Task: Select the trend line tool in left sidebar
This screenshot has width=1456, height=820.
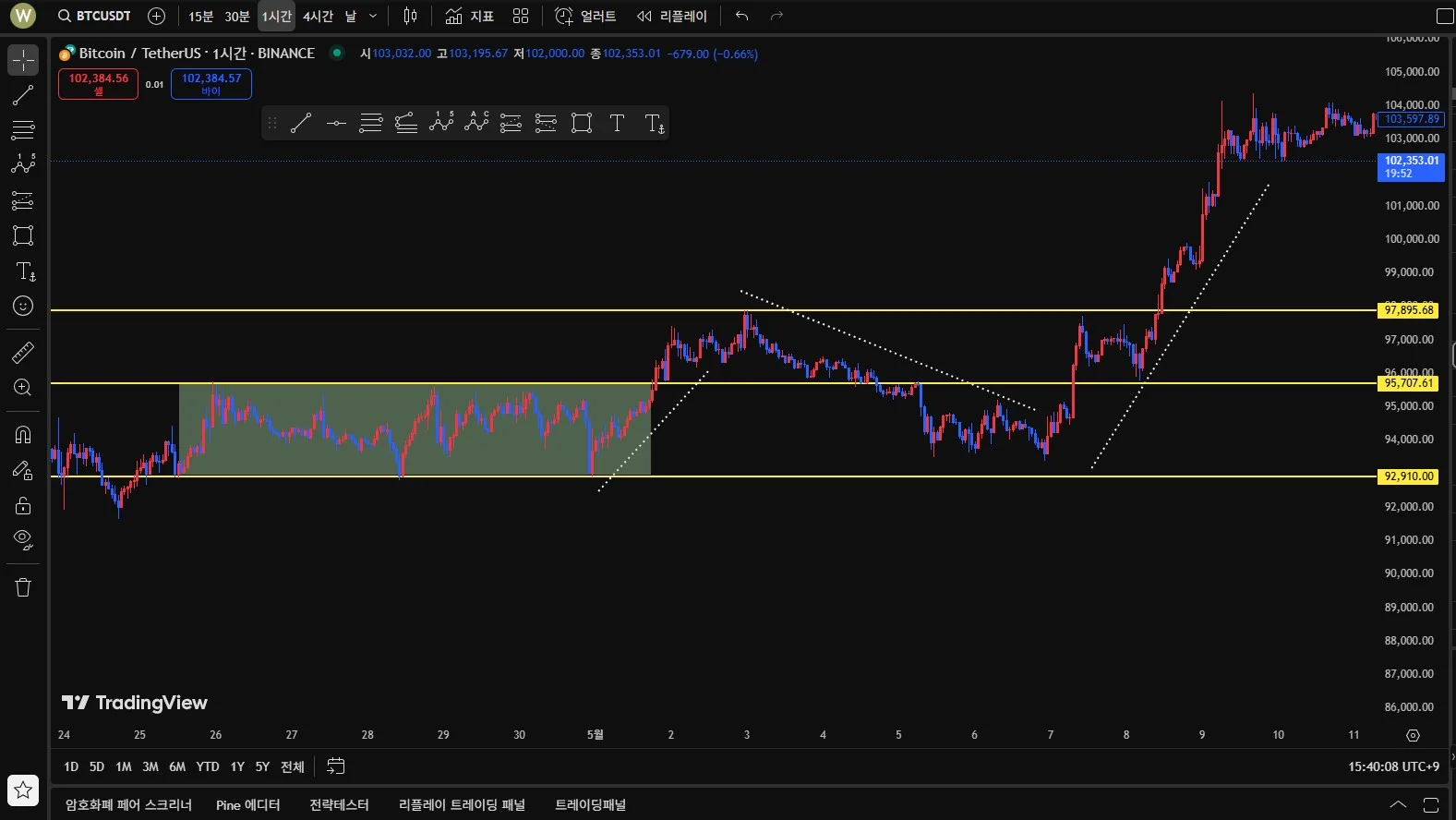Action: click(x=23, y=95)
